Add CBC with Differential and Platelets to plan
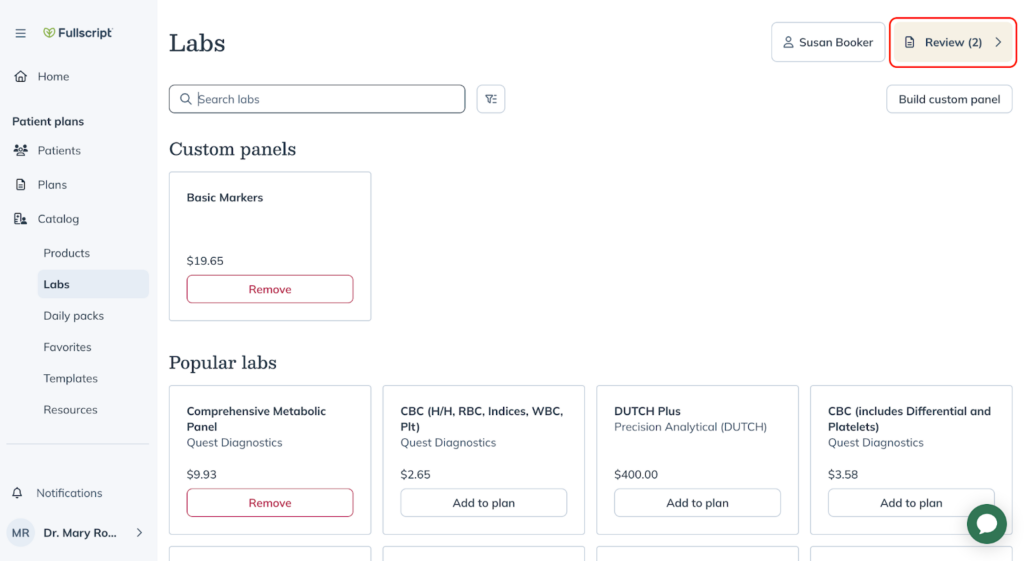1024x561 pixels. [x=911, y=503]
